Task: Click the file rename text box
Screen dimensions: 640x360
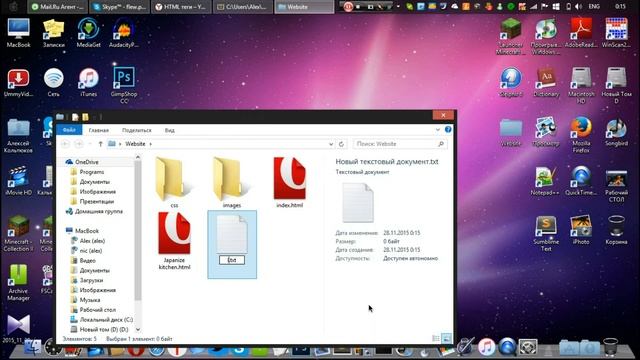Action: 232,260
